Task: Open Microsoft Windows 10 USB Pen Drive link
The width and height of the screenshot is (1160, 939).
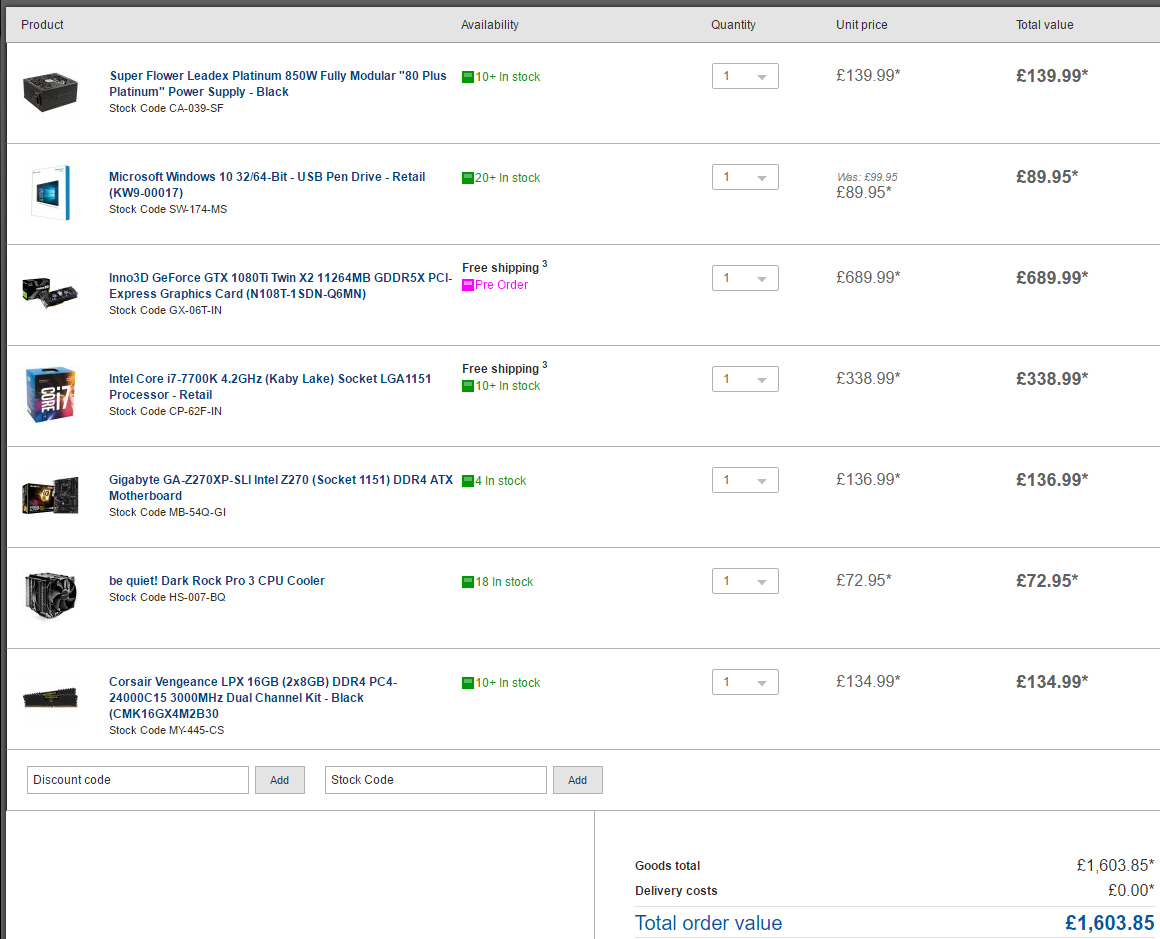Action: tap(267, 185)
